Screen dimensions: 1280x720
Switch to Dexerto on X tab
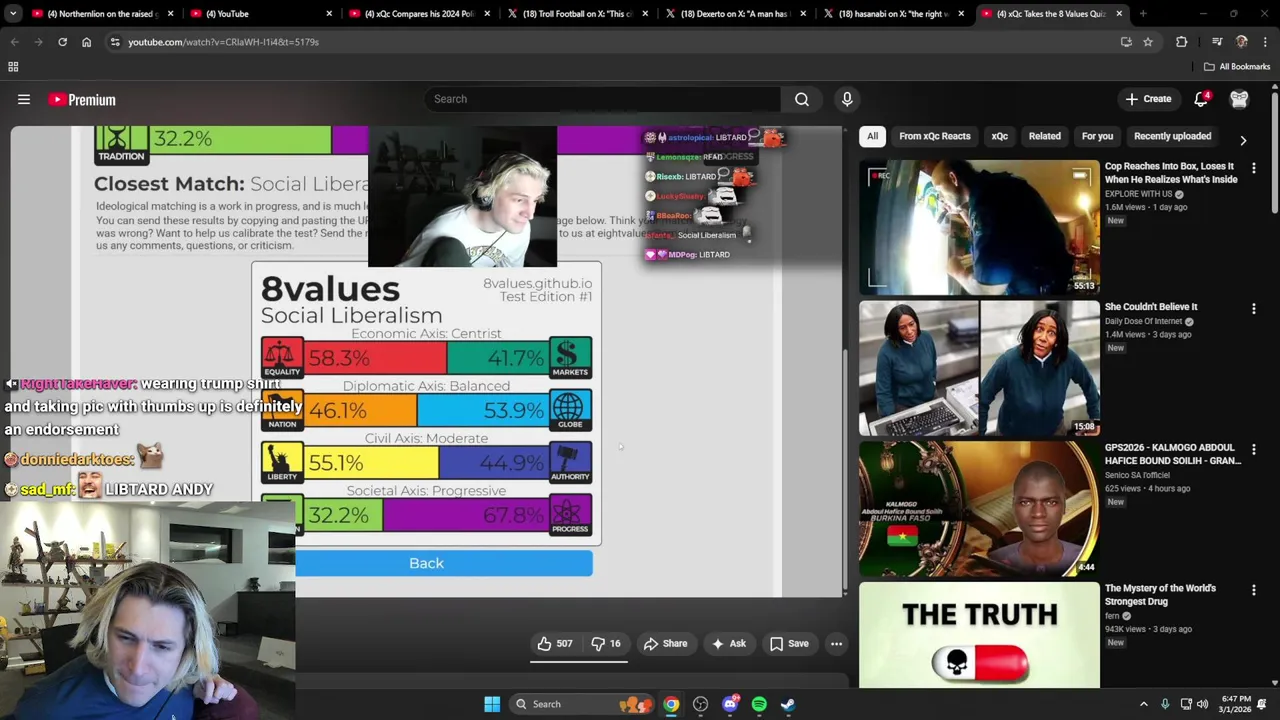737,14
